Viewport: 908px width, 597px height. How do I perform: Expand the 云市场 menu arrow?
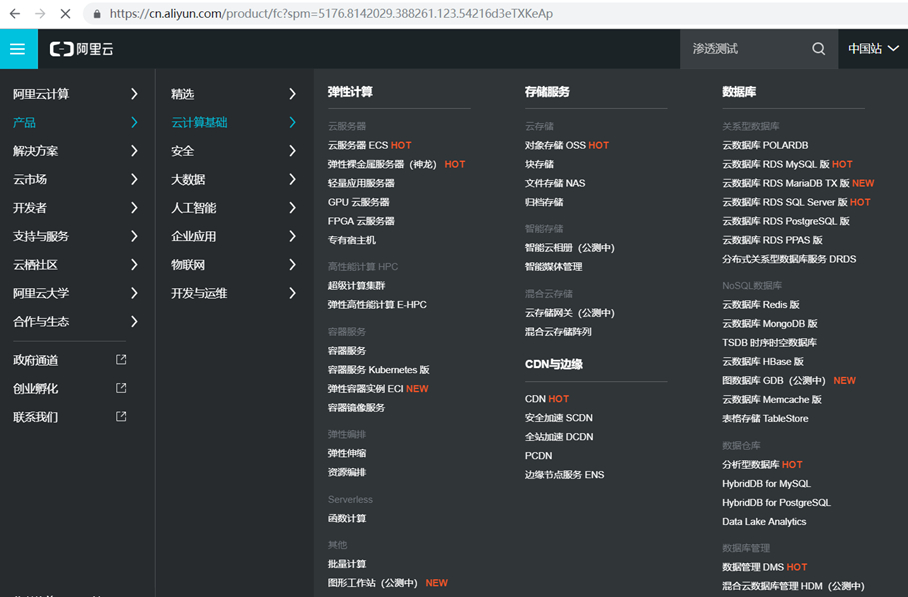point(134,179)
